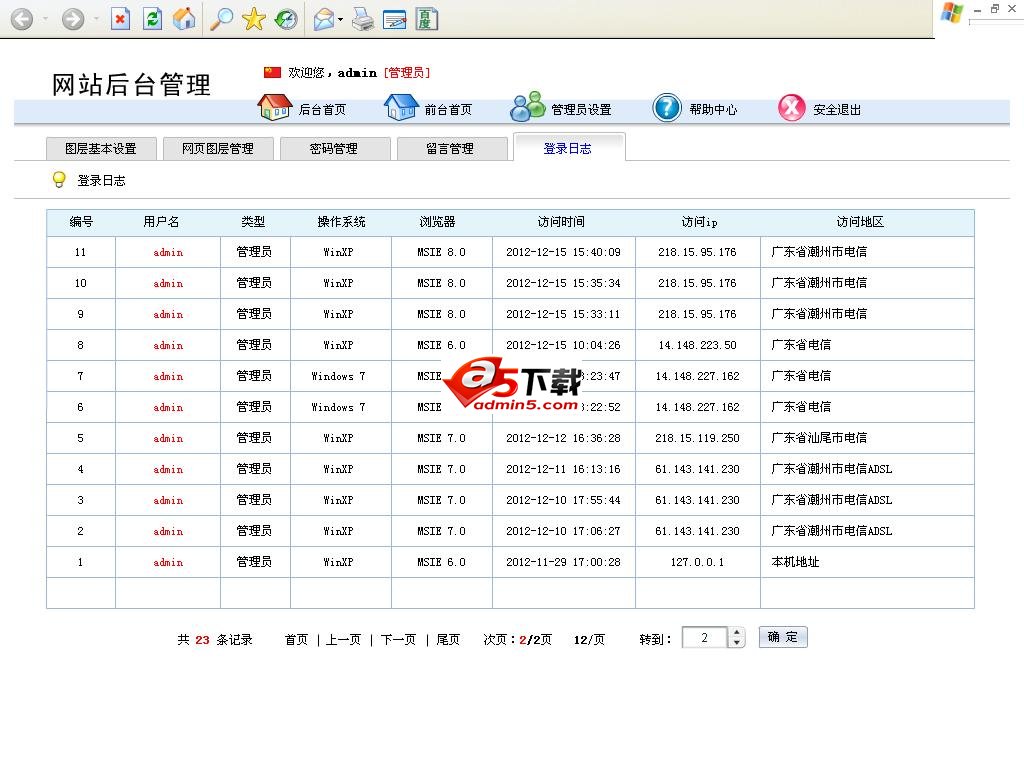Expand the Back button history dropdown arrow
The height and width of the screenshot is (768, 1024).
46,18
